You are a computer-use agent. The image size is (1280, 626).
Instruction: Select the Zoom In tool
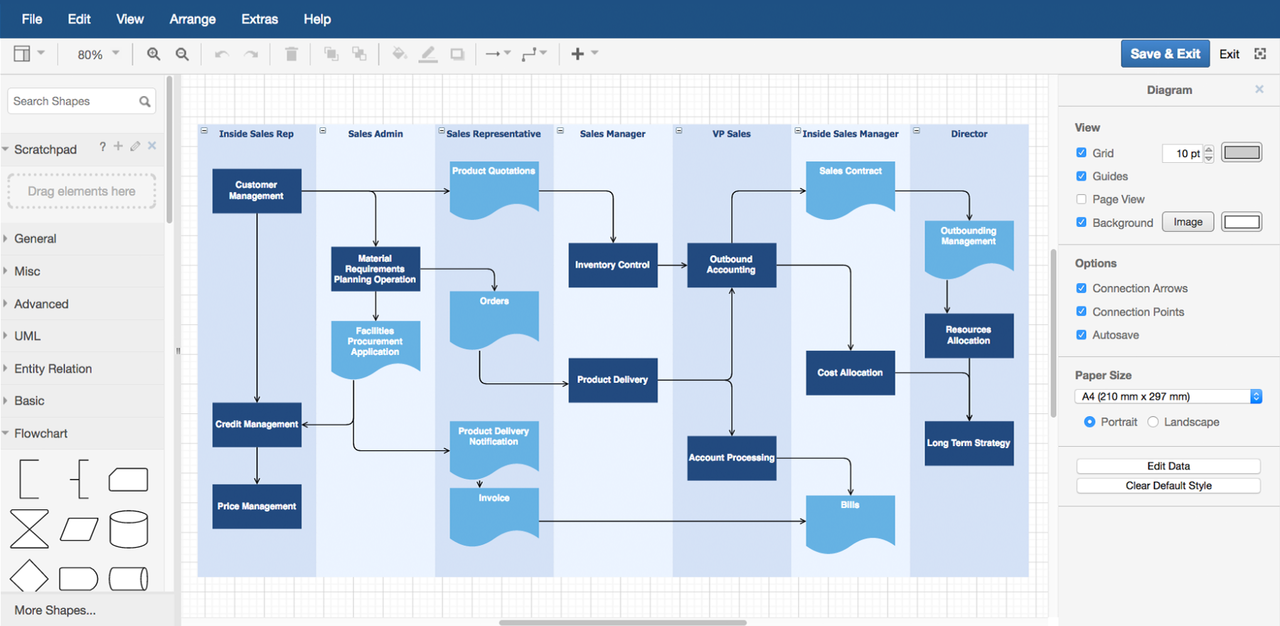pos(153,54)
